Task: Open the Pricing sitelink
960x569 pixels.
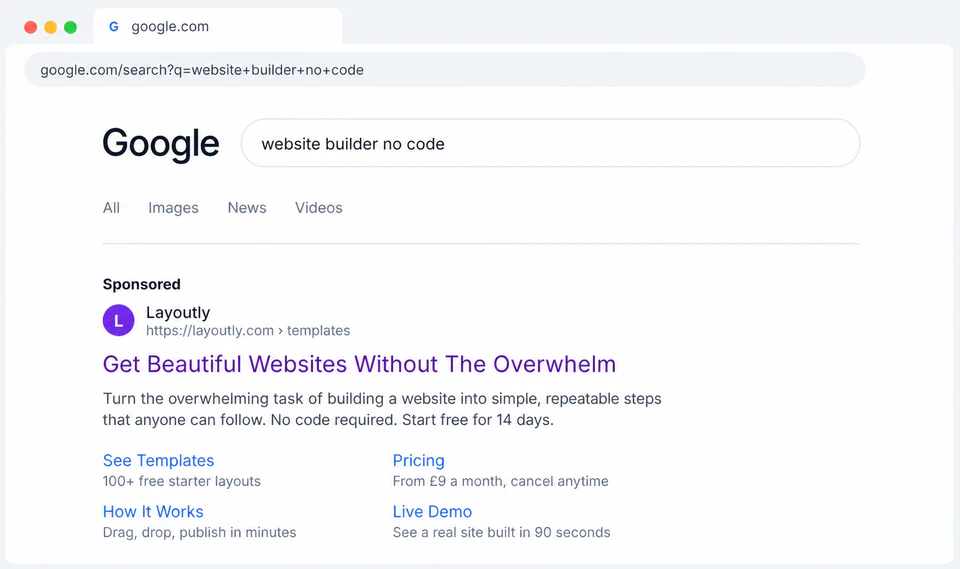Action: click(419, 461)
